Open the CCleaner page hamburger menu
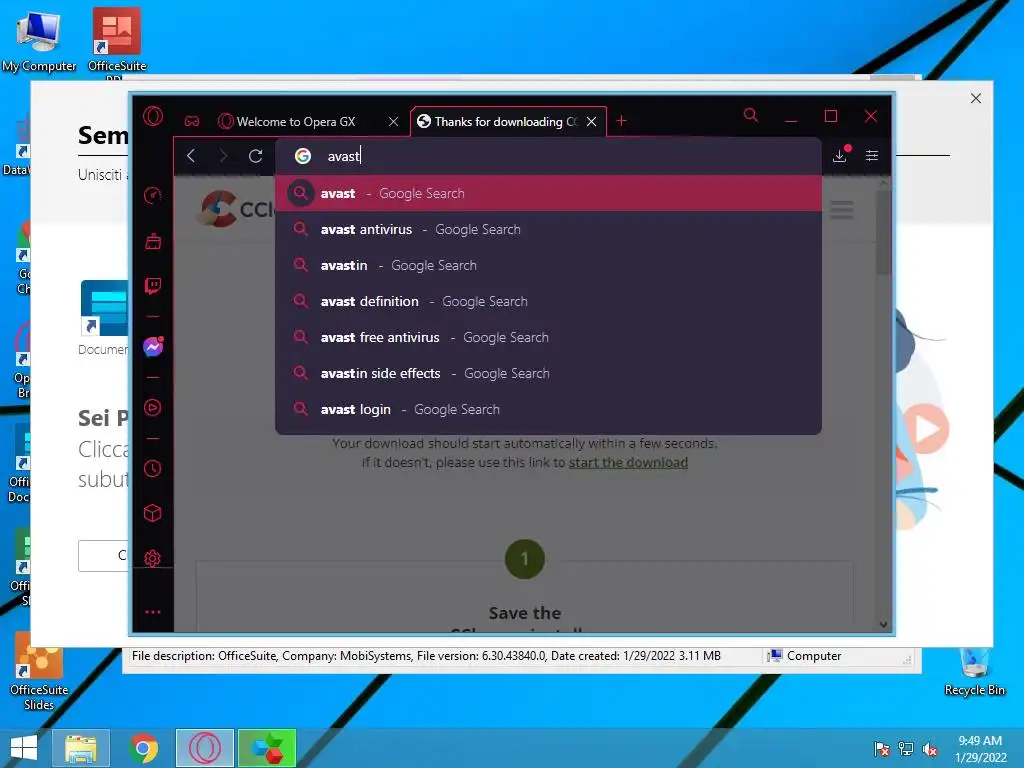 point(841,210)
